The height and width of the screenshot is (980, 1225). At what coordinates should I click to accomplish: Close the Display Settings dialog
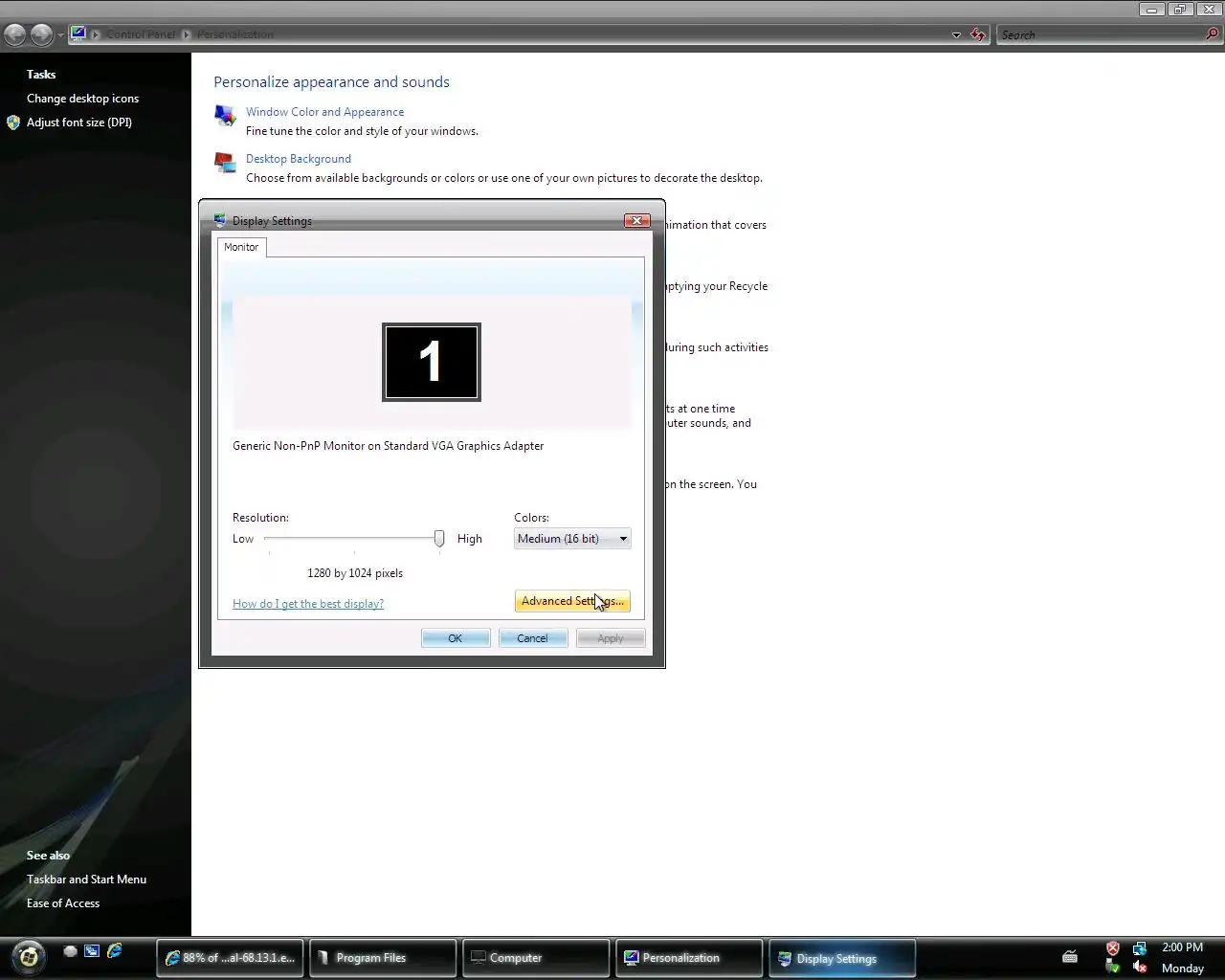[x=637, y=221]
